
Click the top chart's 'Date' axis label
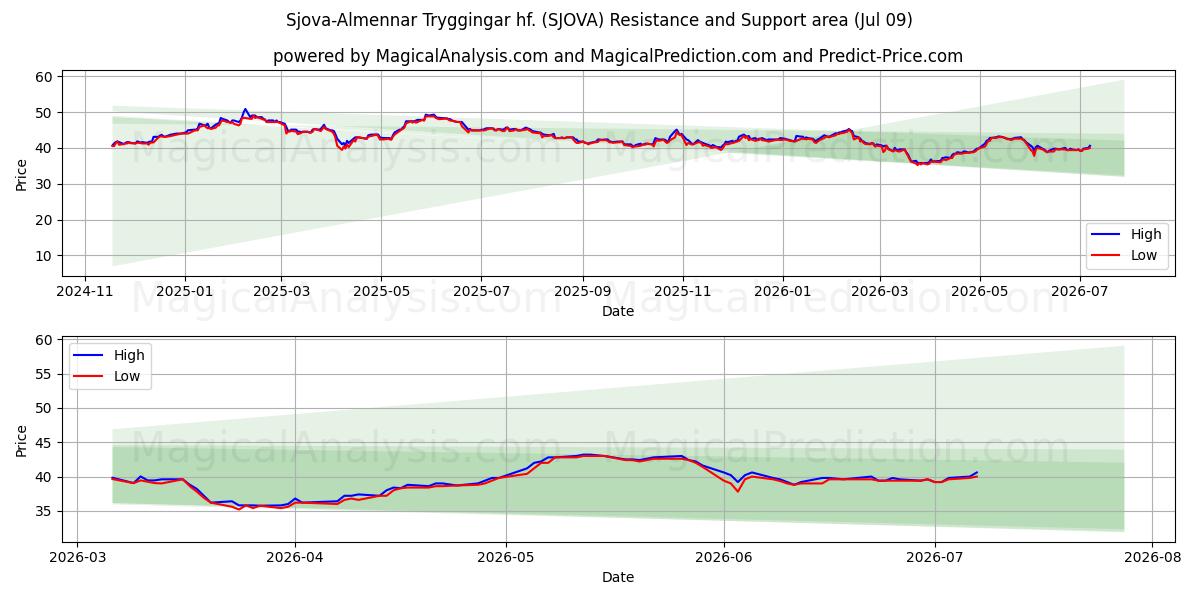pyautogui.click(x=618, y=311)
